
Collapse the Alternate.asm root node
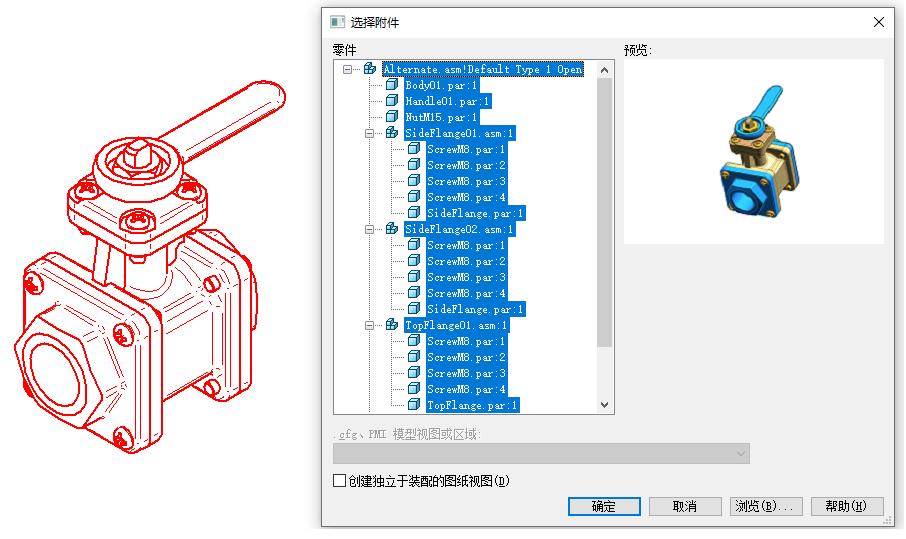347,69
